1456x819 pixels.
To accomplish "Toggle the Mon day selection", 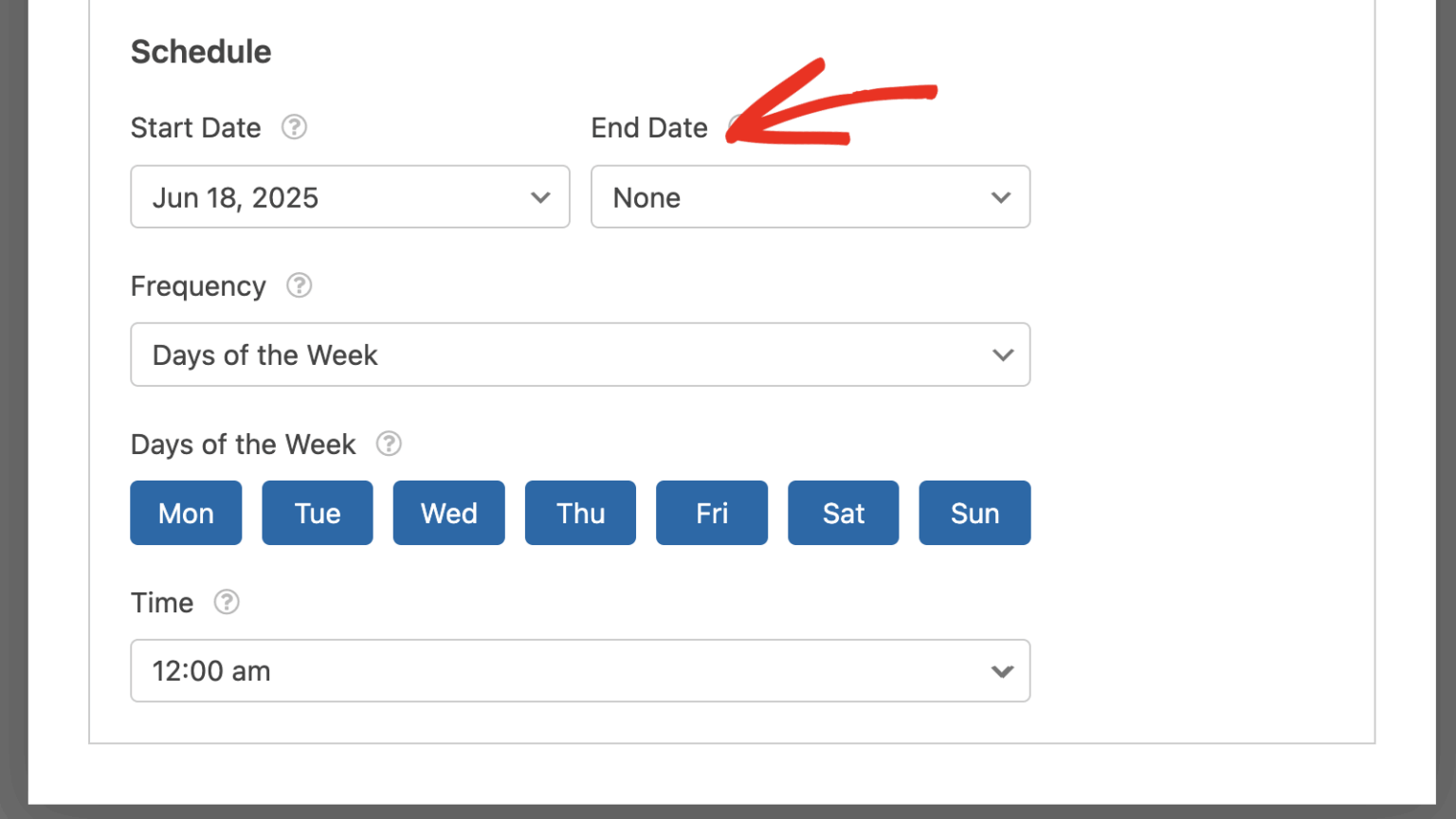I will [x=186, y=513].
